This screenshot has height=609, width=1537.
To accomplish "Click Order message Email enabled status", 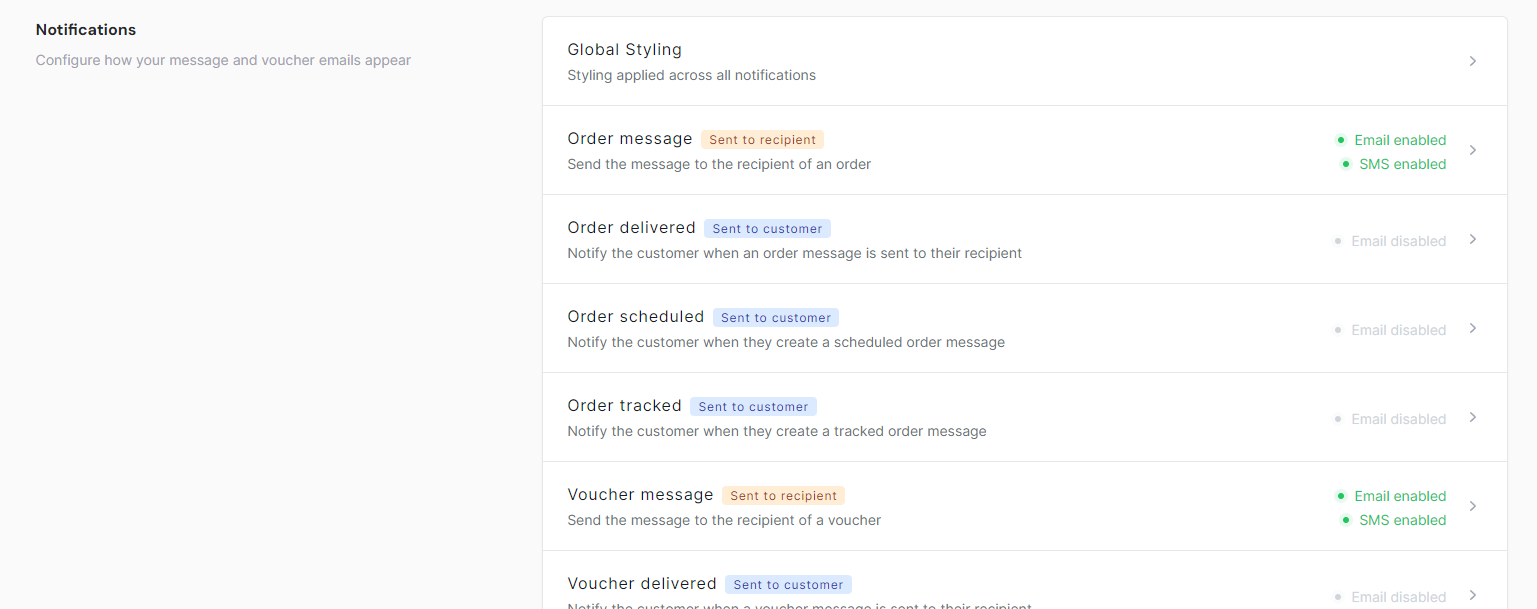I will click(x=1391, y=140).
